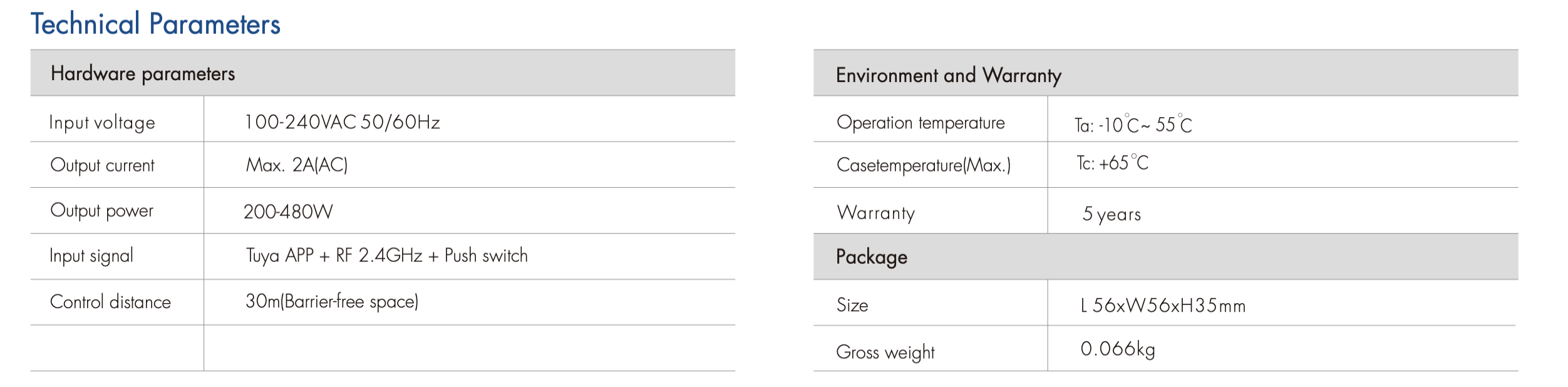1568x387 pixels.
Task: Click the Output power label
Action: pos(101,211)
